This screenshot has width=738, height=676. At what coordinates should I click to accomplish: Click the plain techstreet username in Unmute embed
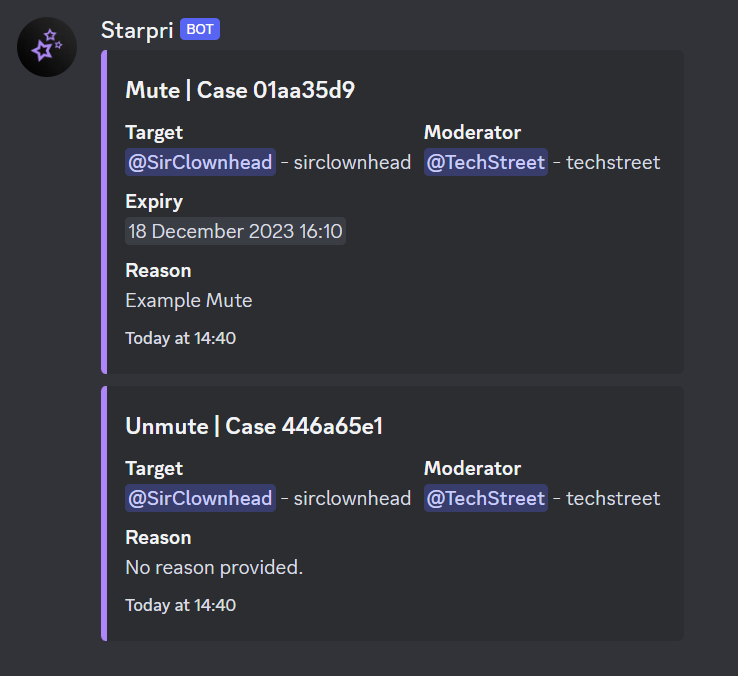613,498
